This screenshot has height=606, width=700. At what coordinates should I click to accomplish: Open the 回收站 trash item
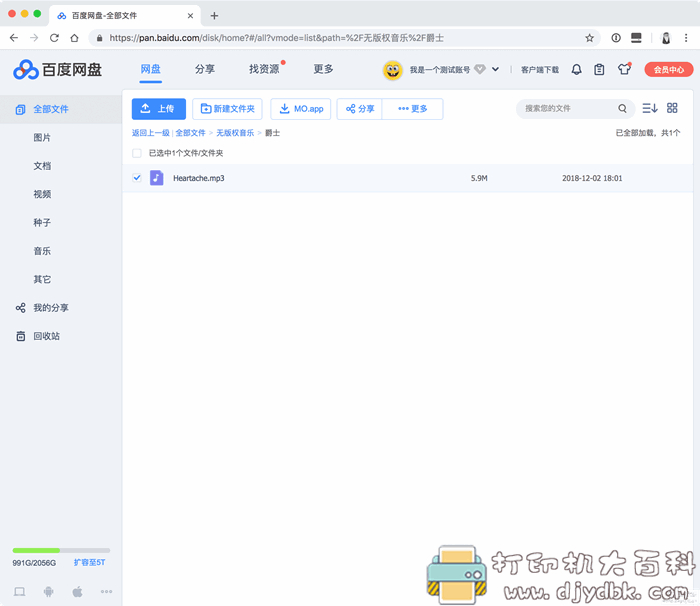pos(38,336)
